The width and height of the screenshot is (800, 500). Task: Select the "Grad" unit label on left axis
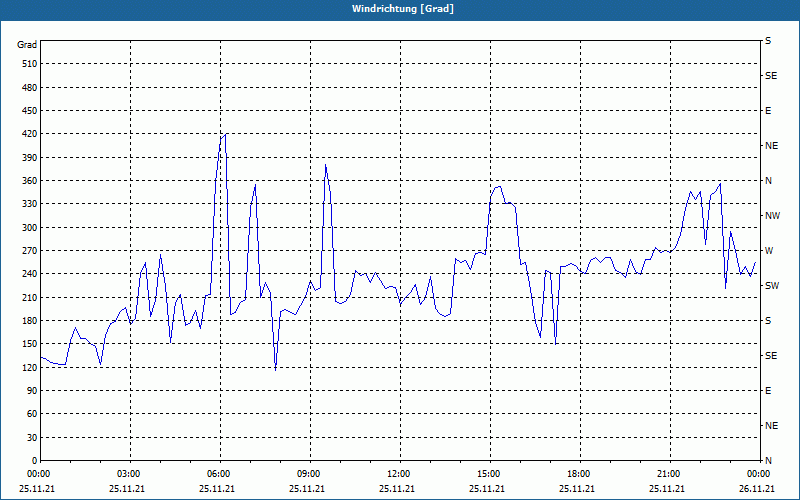click(27, 45)
